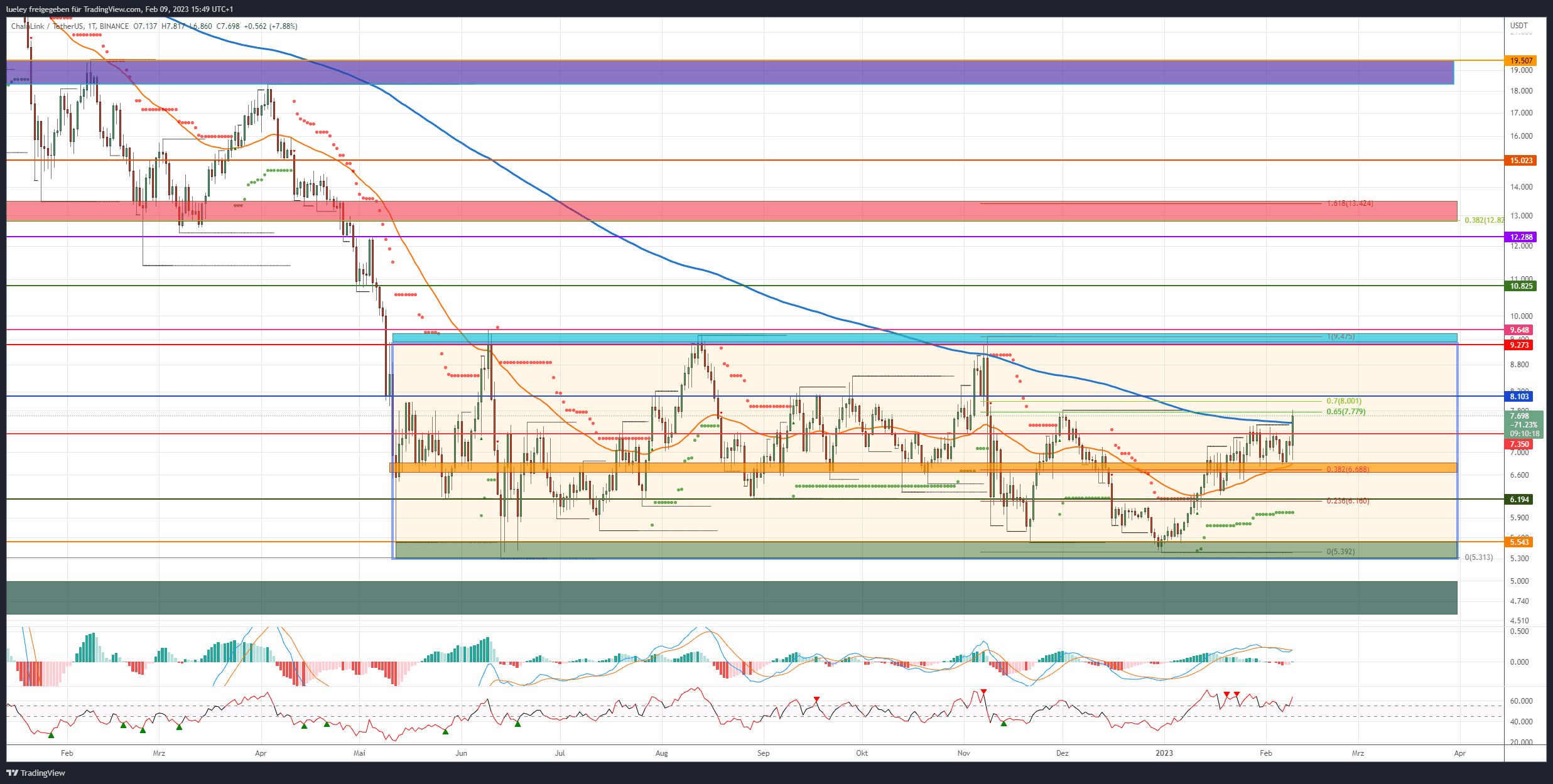
Task: Click the dark green support zone below 5.000
Action: [x=732, y=598]
